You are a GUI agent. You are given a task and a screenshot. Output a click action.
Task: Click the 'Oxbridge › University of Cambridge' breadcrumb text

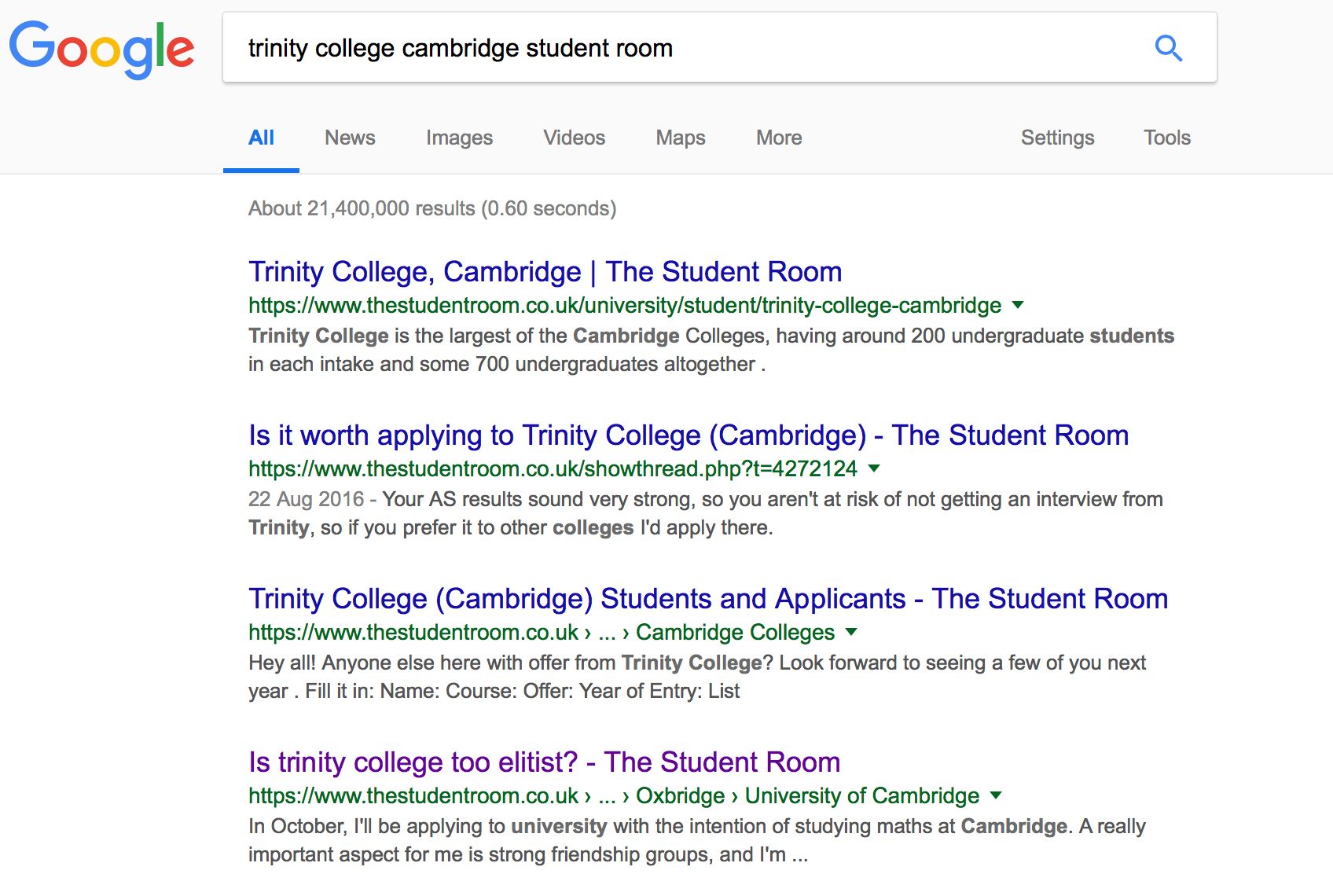click(807, 795)
